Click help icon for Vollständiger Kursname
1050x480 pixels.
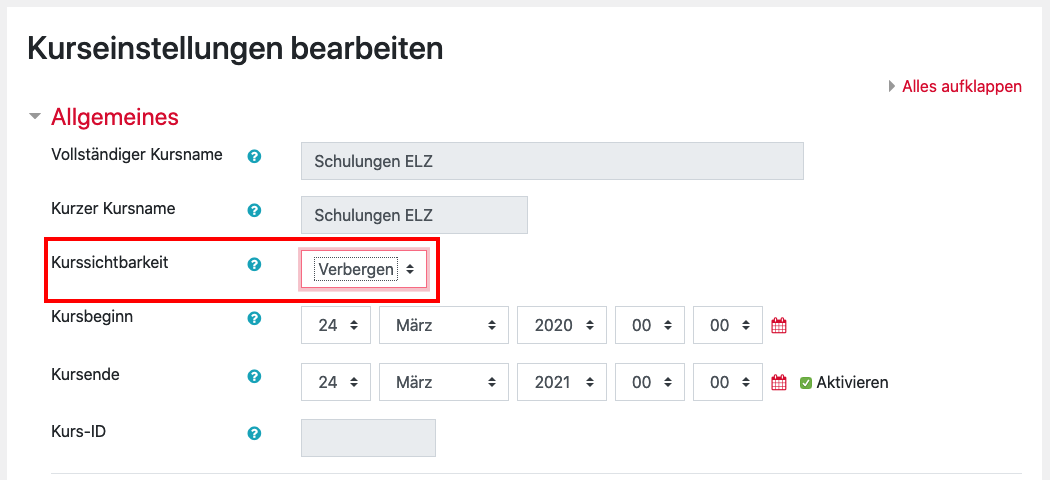tap(254, 157)
